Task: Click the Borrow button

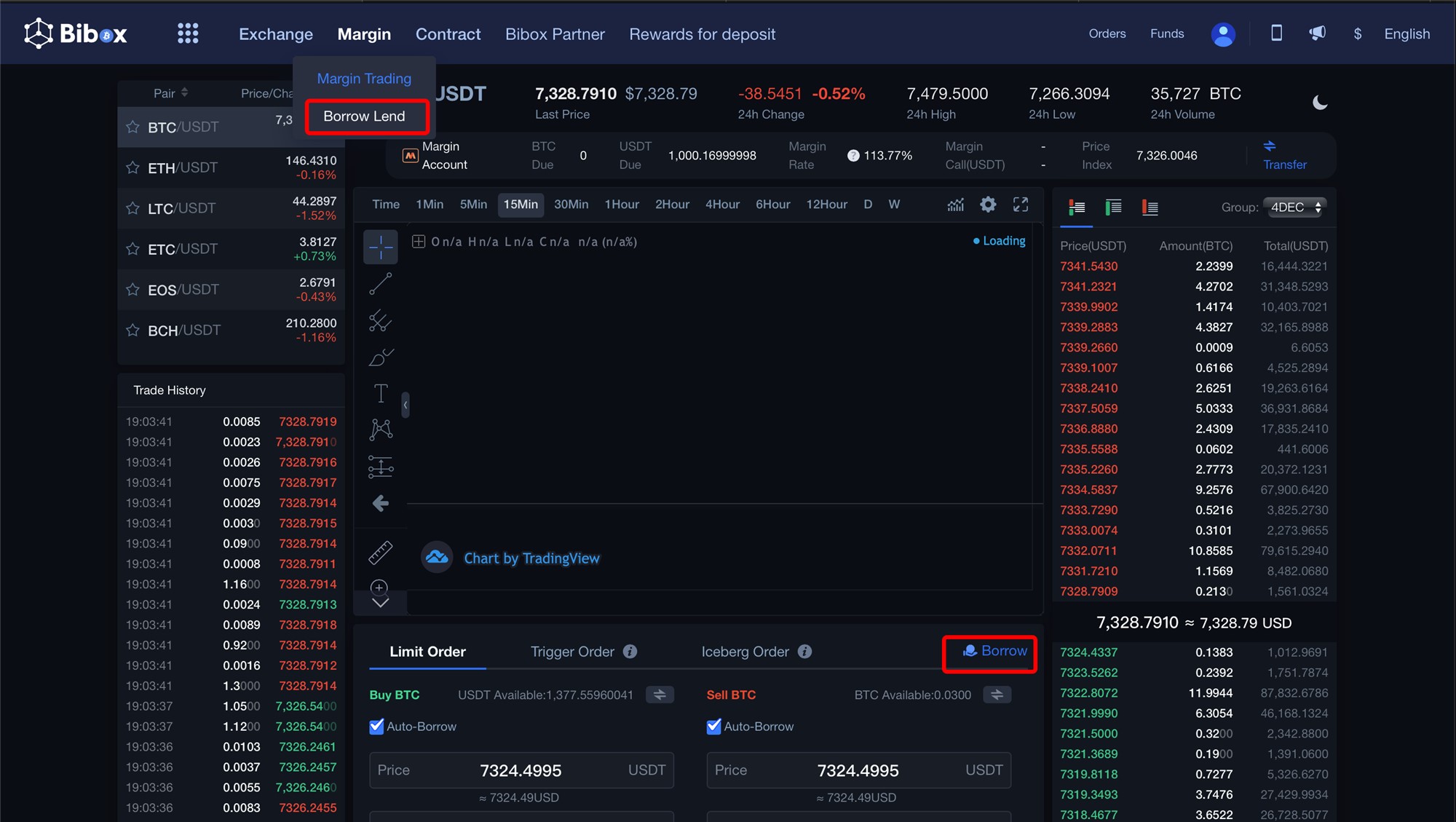Action: point(995,651)
